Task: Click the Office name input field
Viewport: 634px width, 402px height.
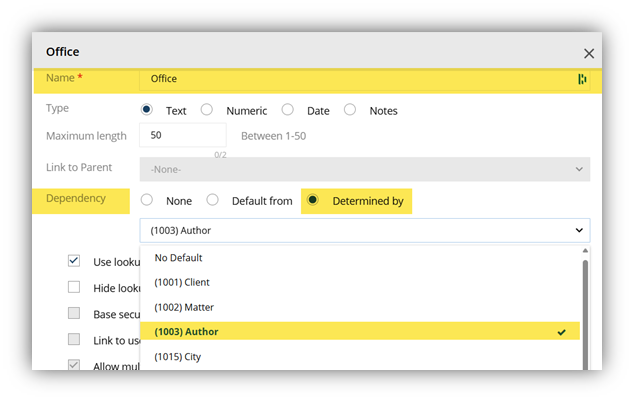Action: pyautogui.click(x=360, y=79)
